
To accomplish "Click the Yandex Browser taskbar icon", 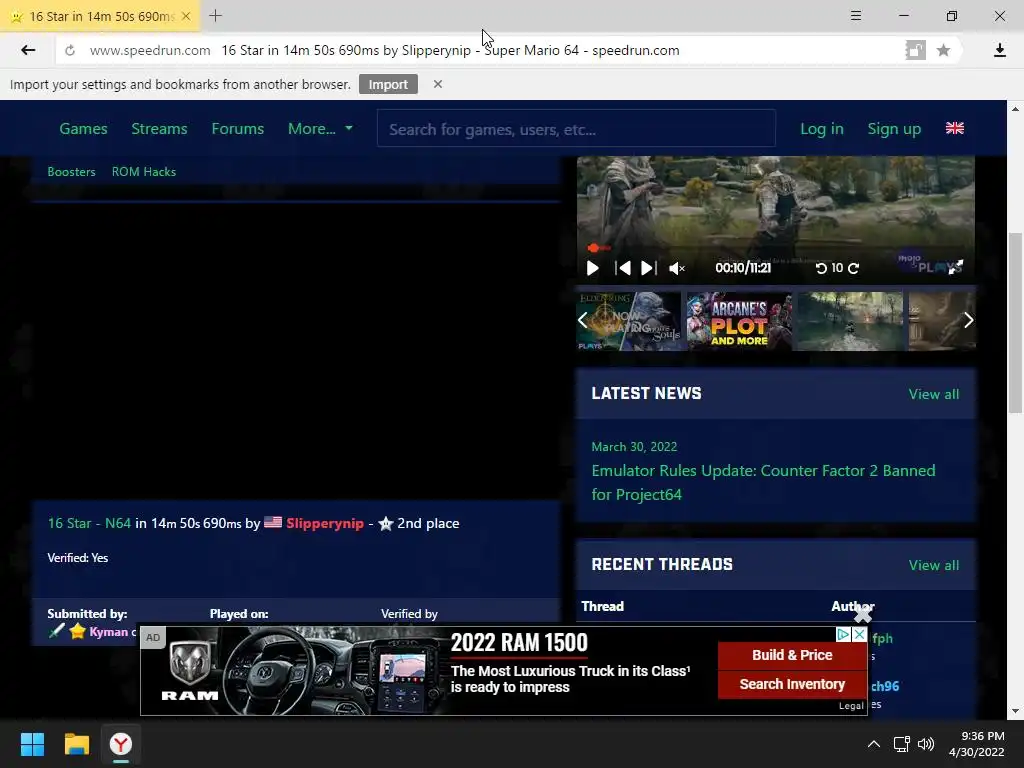I will click(121, 744).
